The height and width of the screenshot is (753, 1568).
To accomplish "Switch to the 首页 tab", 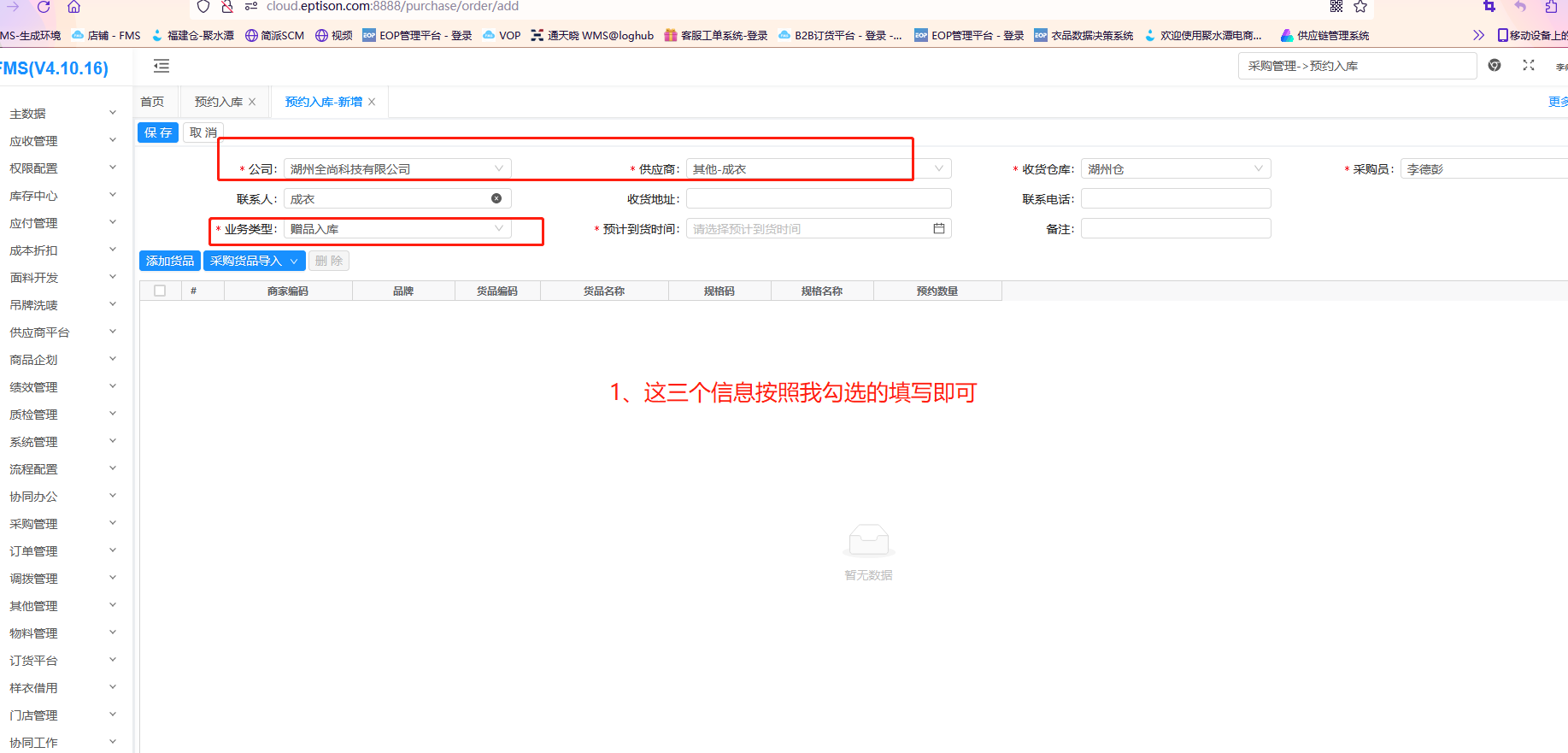I will tap(152, 102).
